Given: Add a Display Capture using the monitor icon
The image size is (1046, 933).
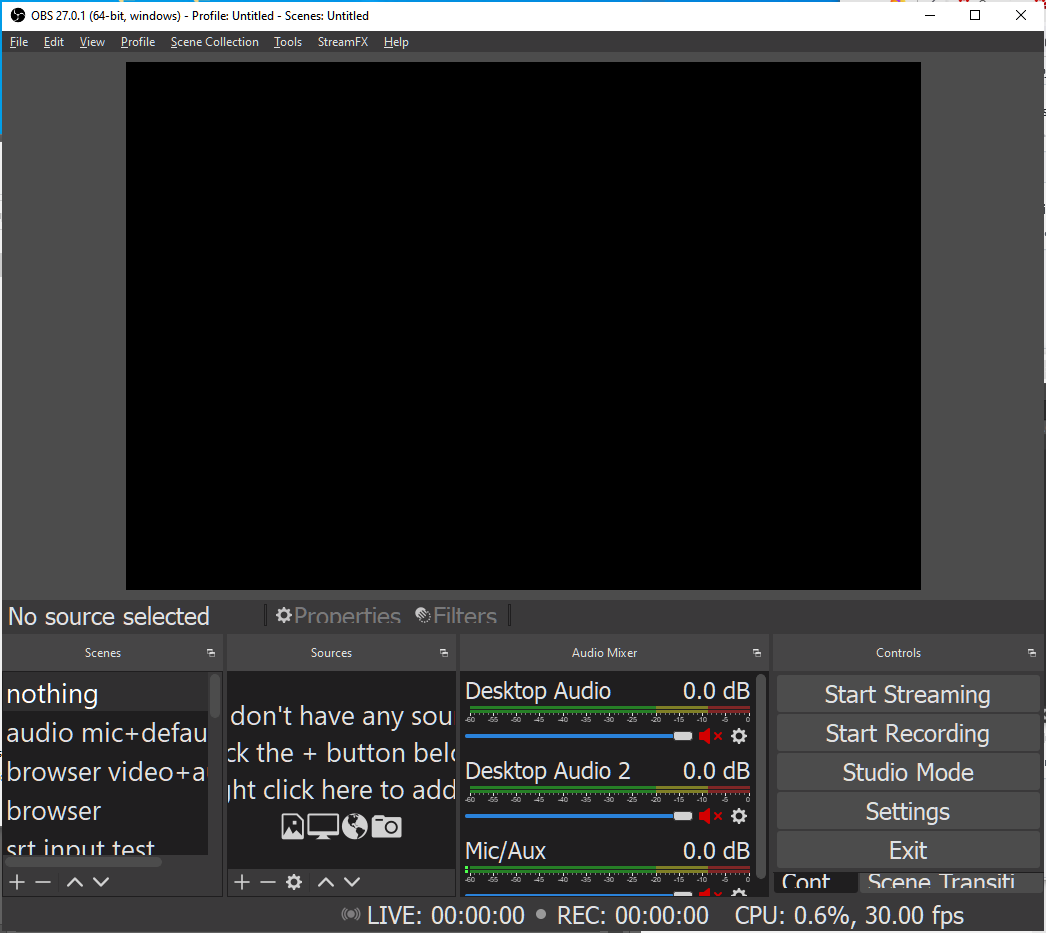Looking at the screenshot, I should [322, 826].
